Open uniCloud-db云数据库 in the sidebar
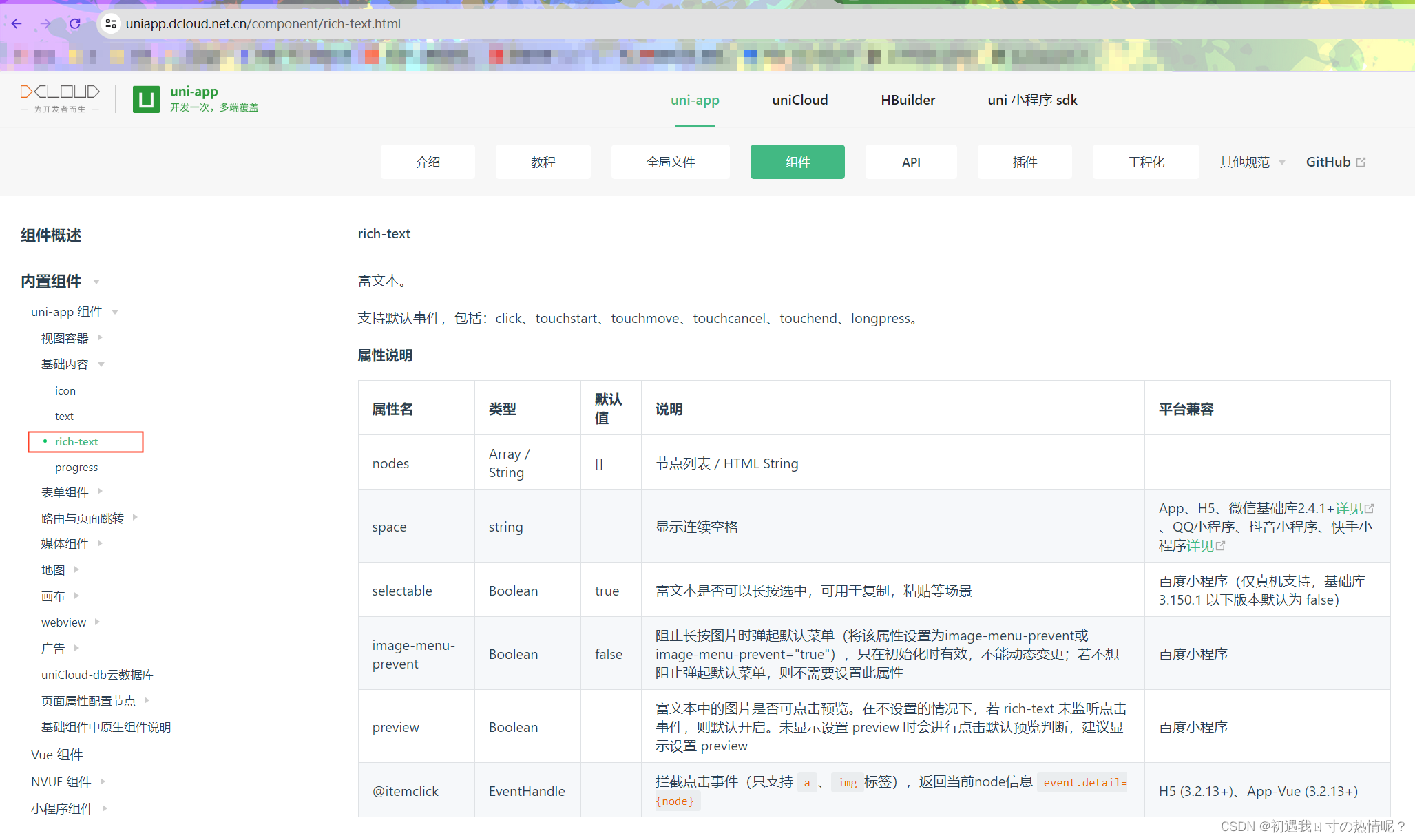Screen dimensions: 1415x840 98,675
